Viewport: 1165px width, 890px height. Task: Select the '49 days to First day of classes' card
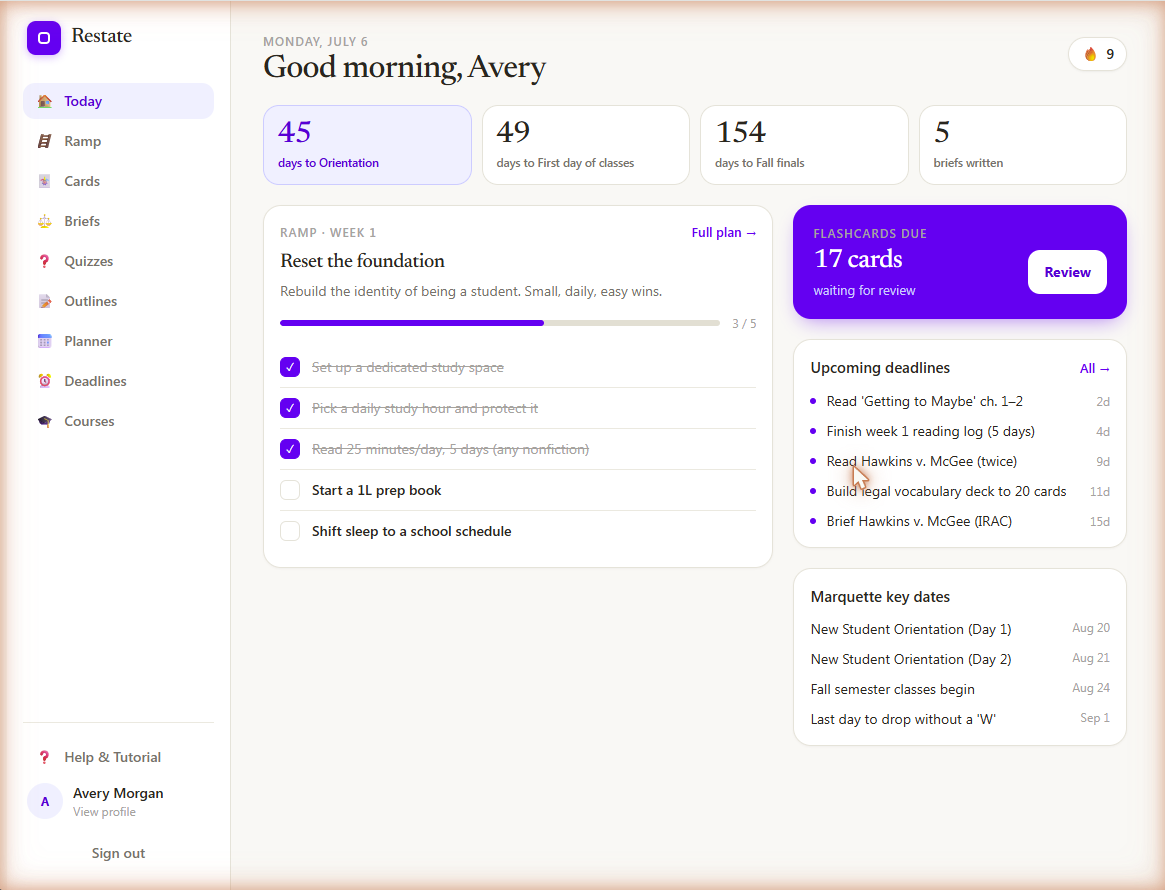585,145
